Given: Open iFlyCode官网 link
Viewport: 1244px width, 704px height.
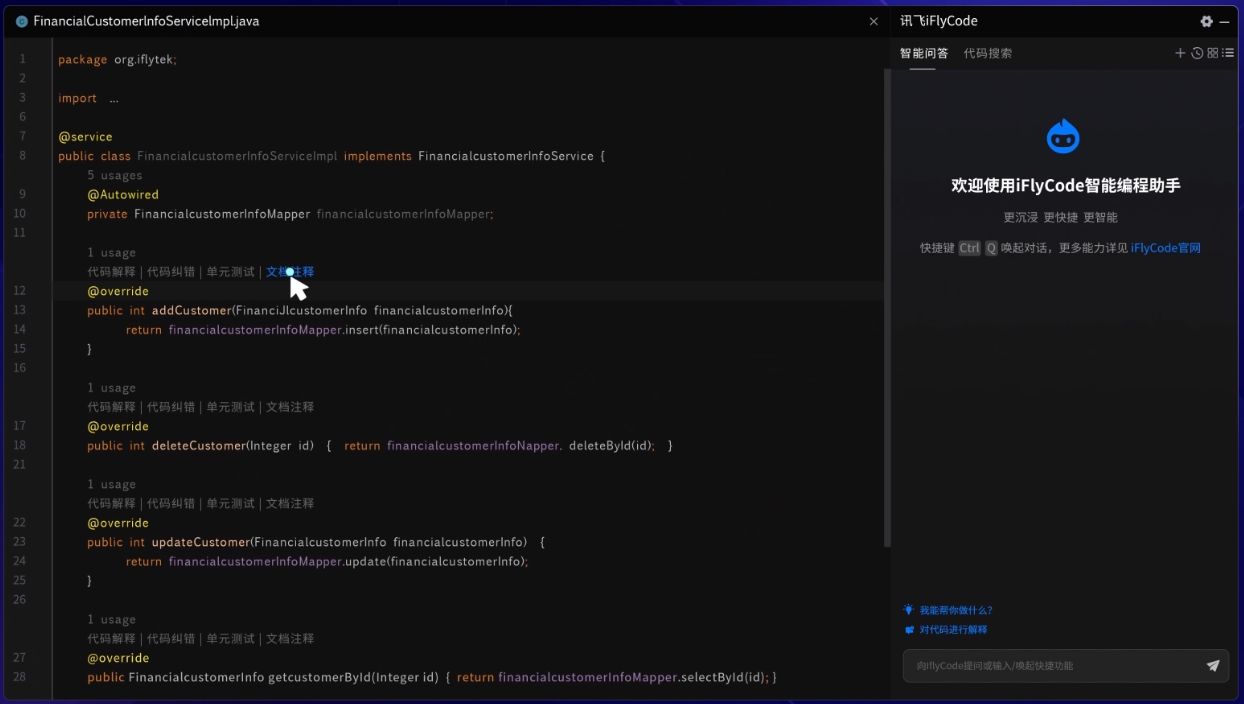Looking at the screenshot, I should click(1166, 248).
